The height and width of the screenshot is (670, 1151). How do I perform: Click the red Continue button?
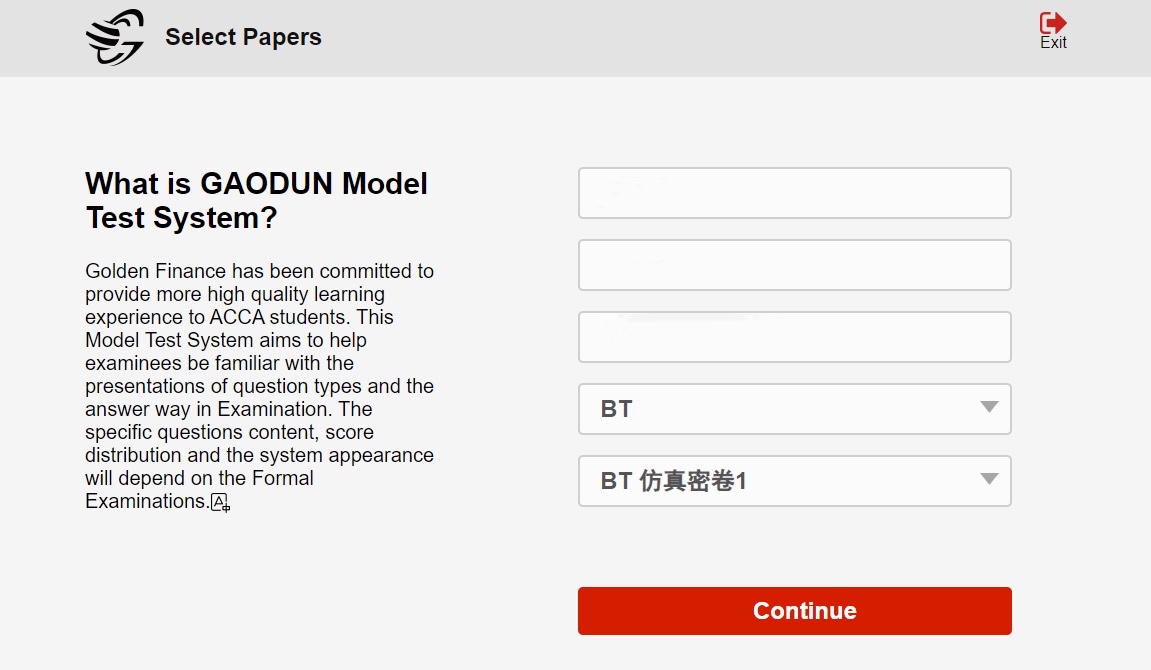click(794, 611)
